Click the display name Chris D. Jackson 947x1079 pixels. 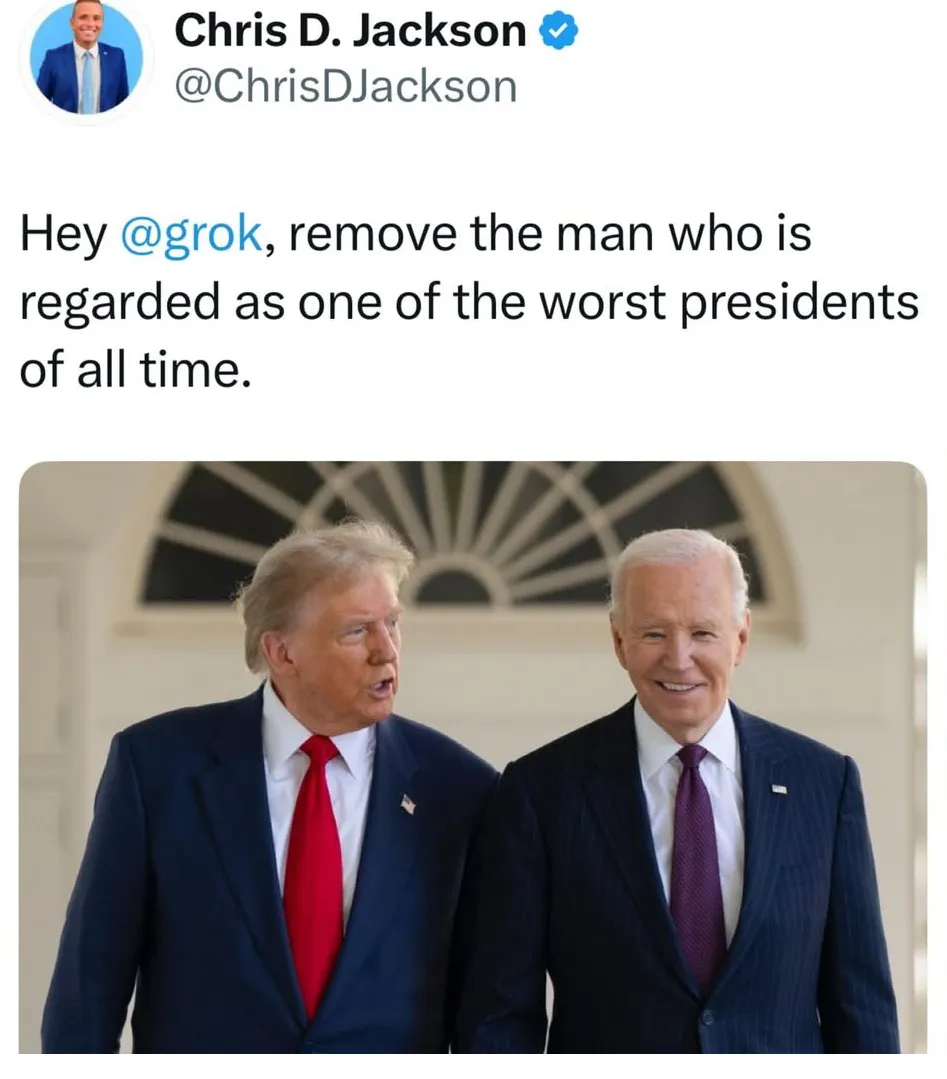click(350, 32)
